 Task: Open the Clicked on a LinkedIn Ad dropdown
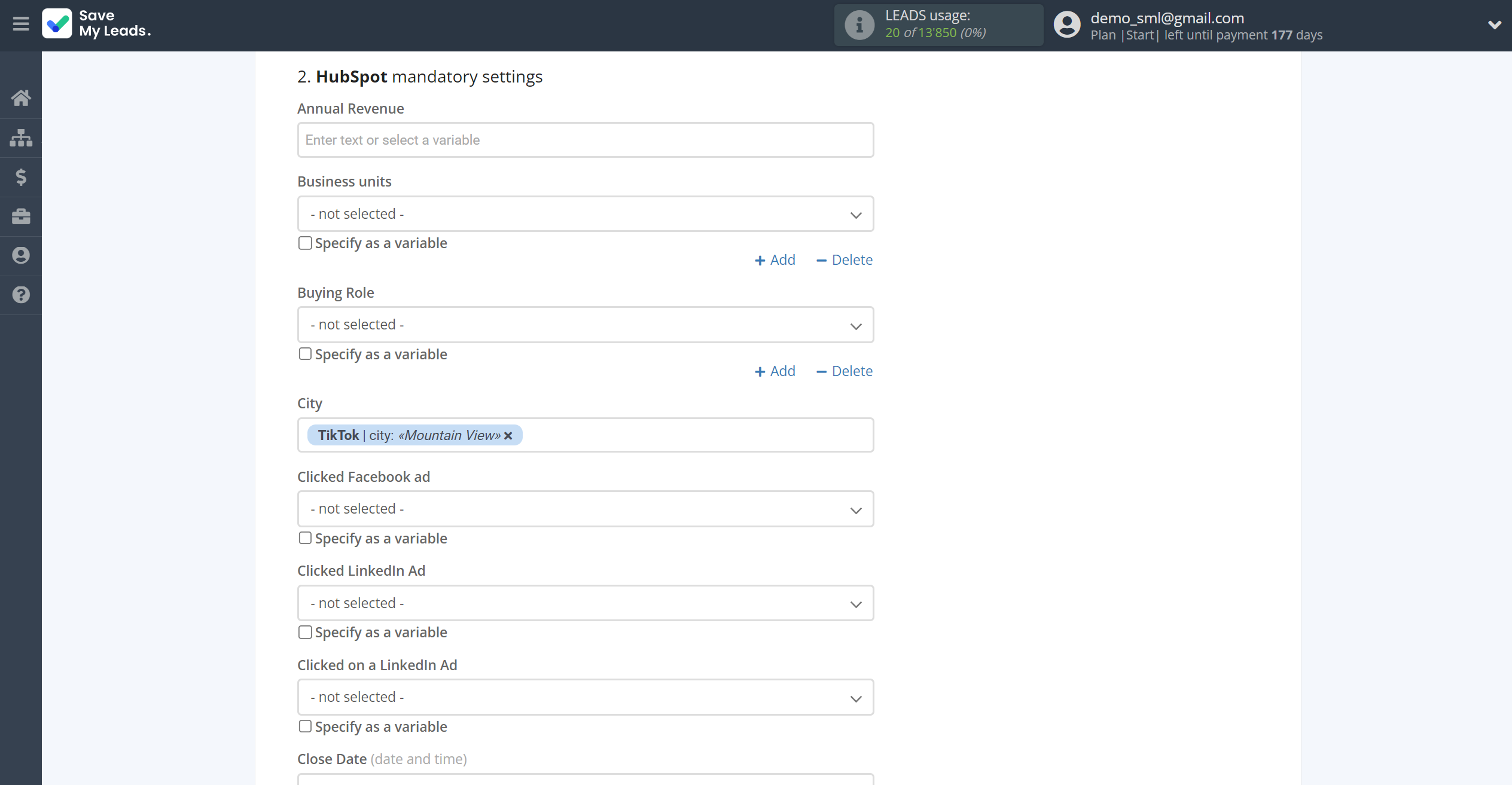point(586,697)
